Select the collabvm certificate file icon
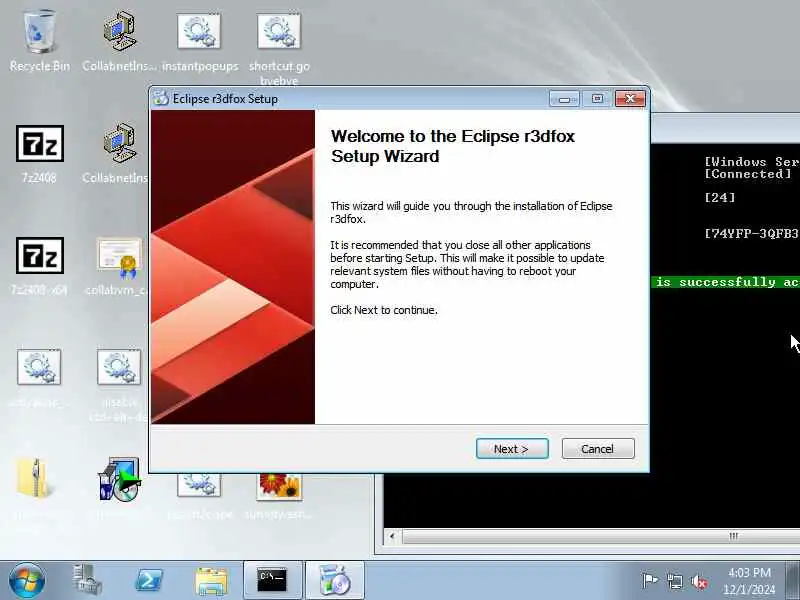The width and height of the screenshot is (800, 600). 119,265
